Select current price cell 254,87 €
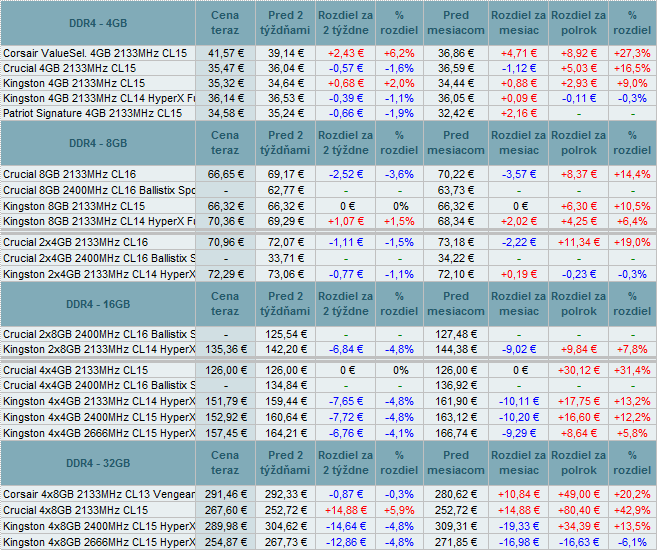 [x=226, y=542]
